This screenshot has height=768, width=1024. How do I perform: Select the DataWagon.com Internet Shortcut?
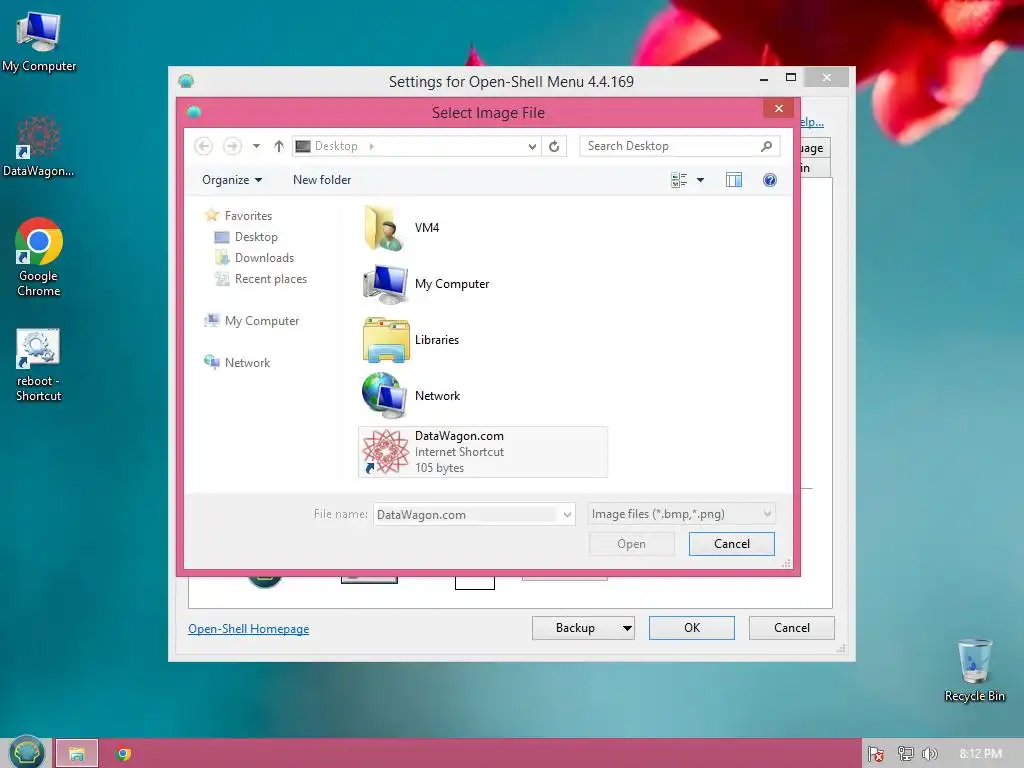483,452
